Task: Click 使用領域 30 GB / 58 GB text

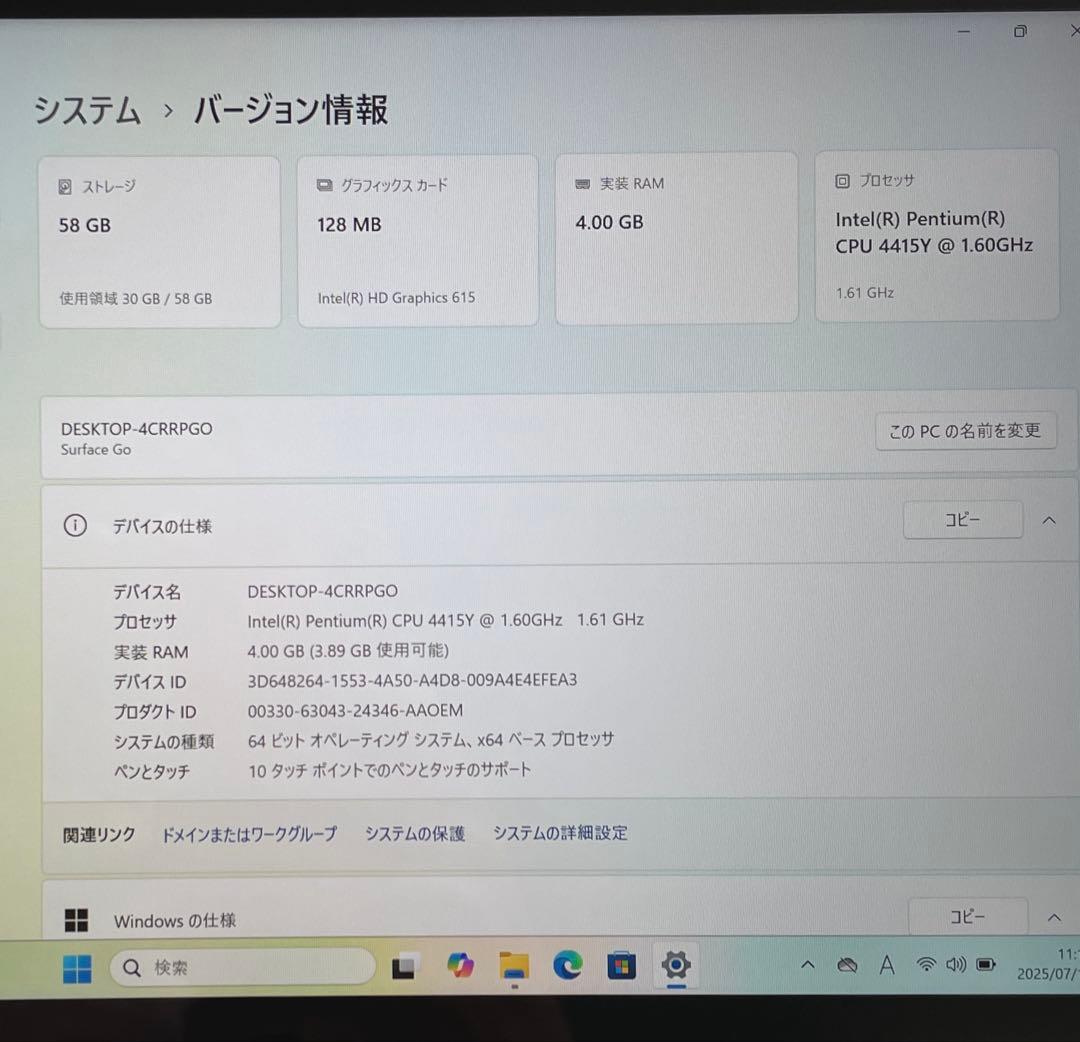Action: (x=136, y=298)
